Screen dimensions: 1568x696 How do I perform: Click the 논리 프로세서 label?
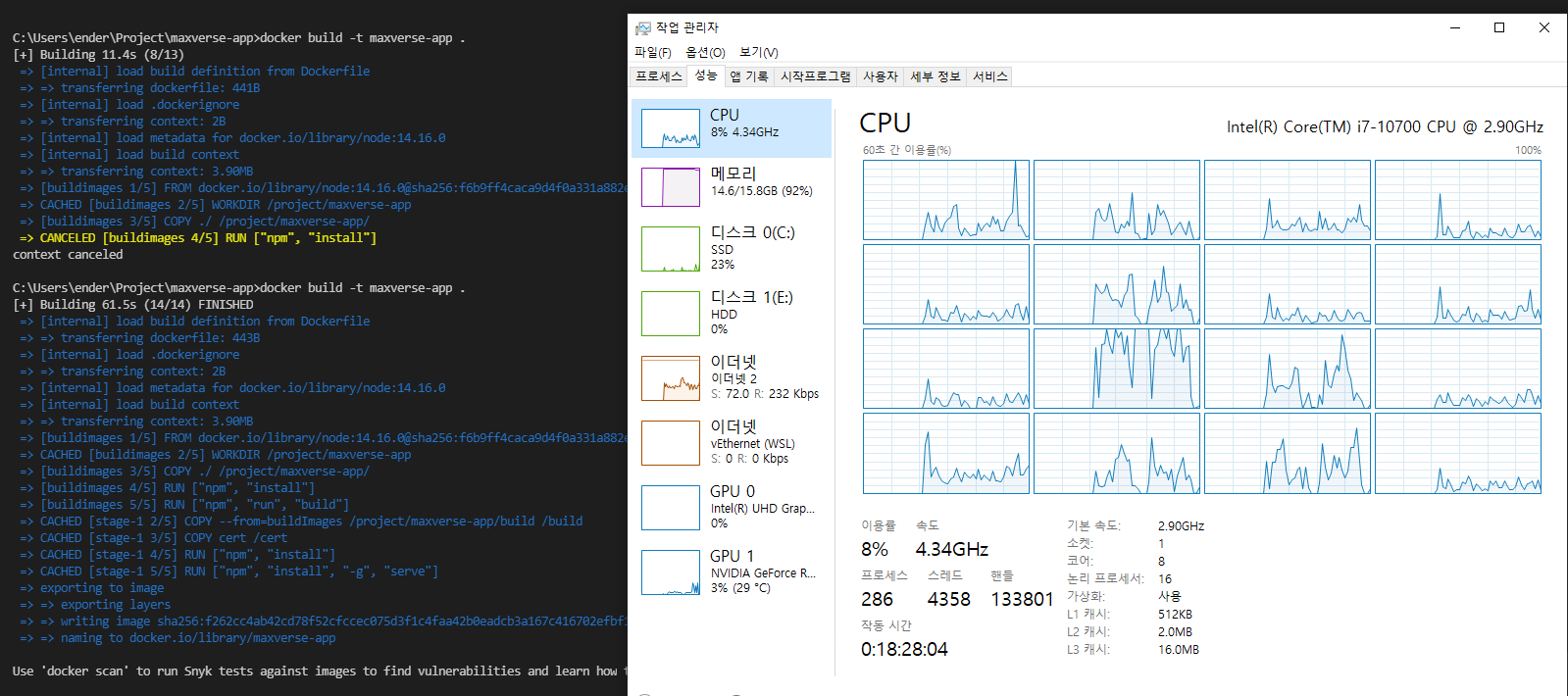[1105, 578]
